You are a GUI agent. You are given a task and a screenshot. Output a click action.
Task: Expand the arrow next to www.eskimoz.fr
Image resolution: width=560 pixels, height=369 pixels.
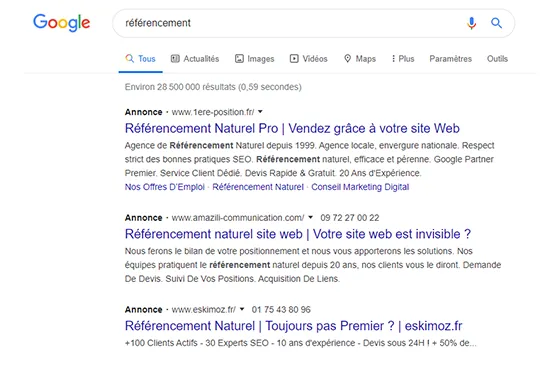(x=242, y=309)
